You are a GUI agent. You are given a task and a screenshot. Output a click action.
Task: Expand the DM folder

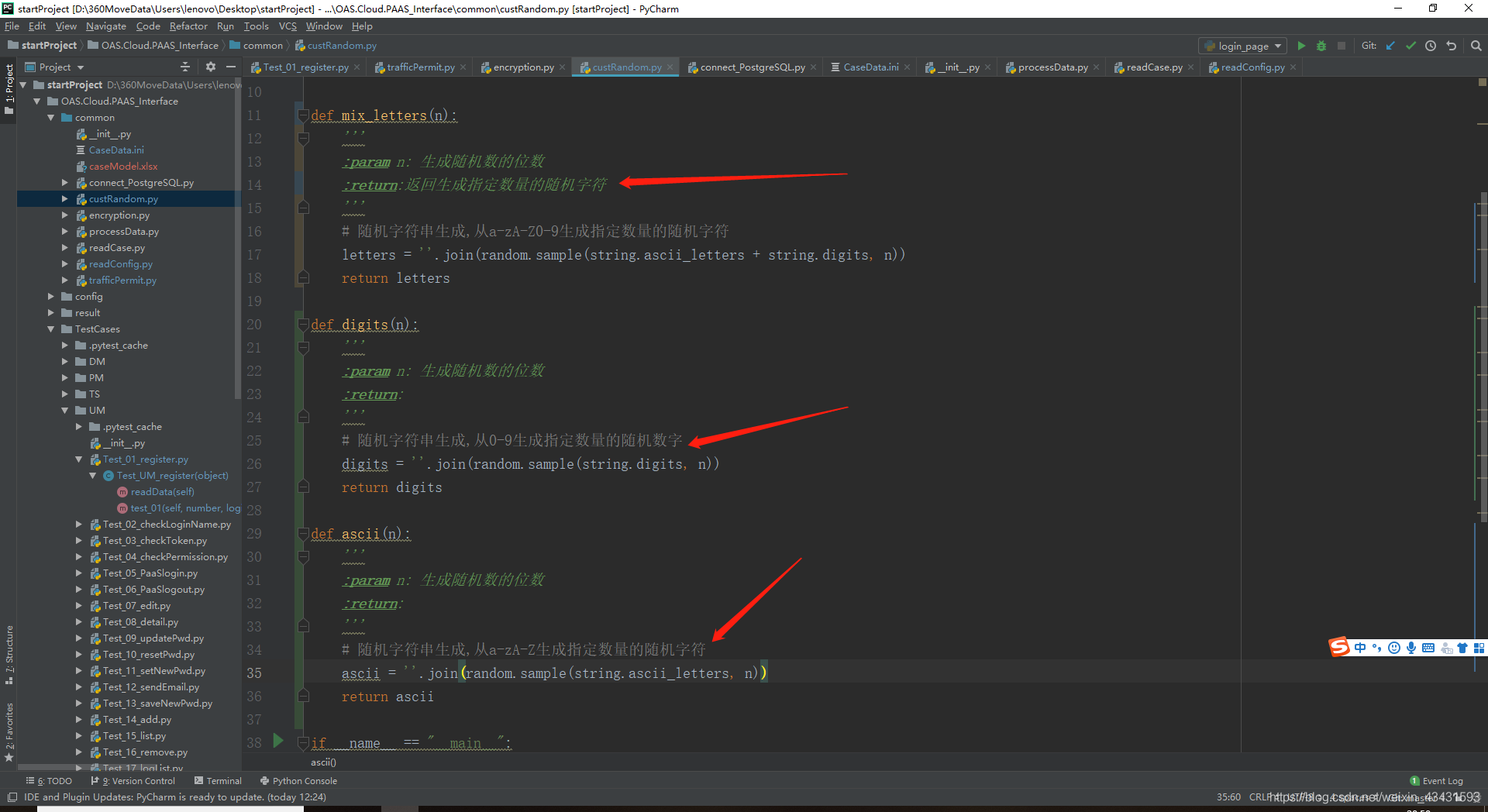[65, 362]
